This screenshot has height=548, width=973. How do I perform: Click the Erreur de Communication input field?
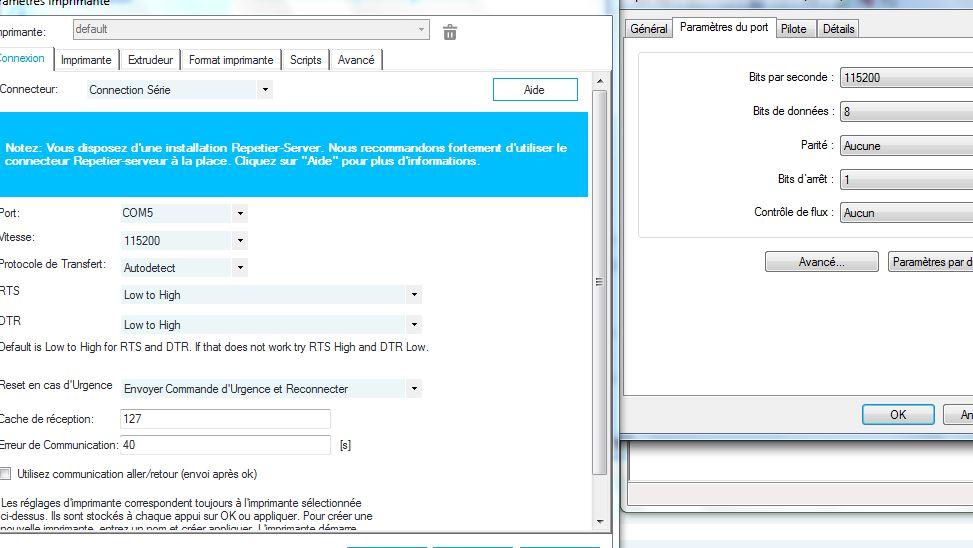tap(225, 445)
